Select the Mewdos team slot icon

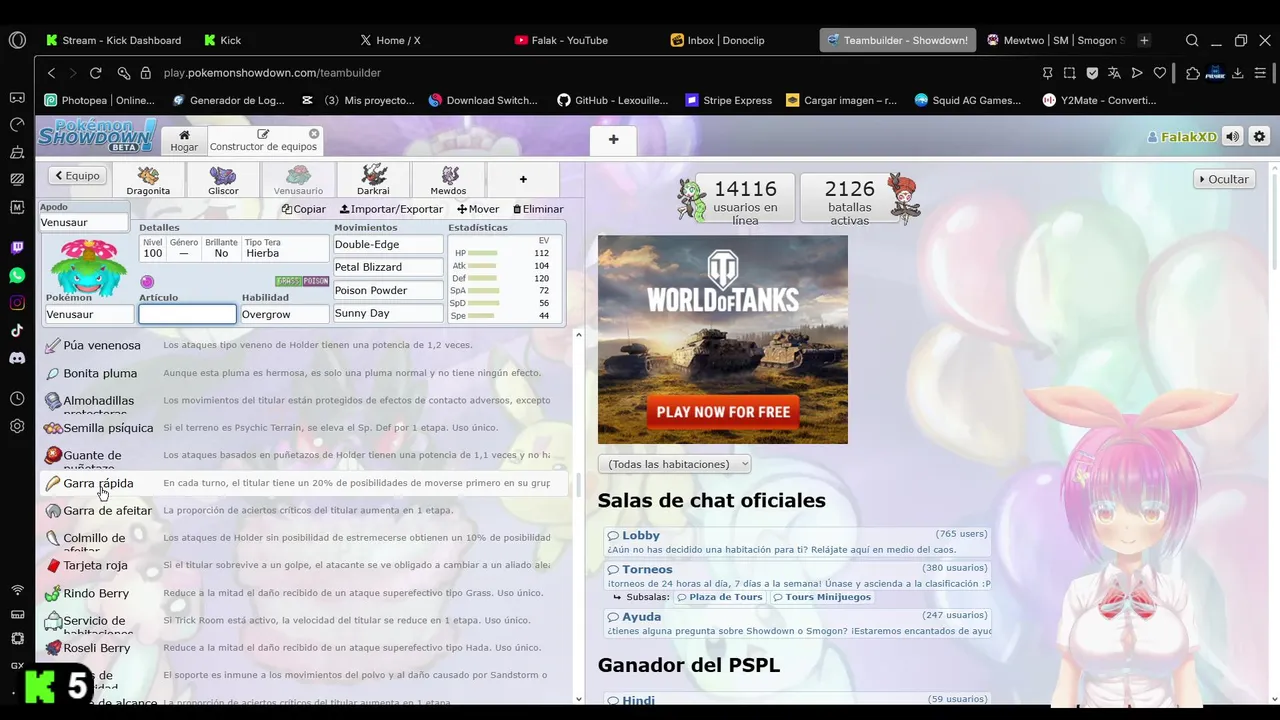pos(448,180)
